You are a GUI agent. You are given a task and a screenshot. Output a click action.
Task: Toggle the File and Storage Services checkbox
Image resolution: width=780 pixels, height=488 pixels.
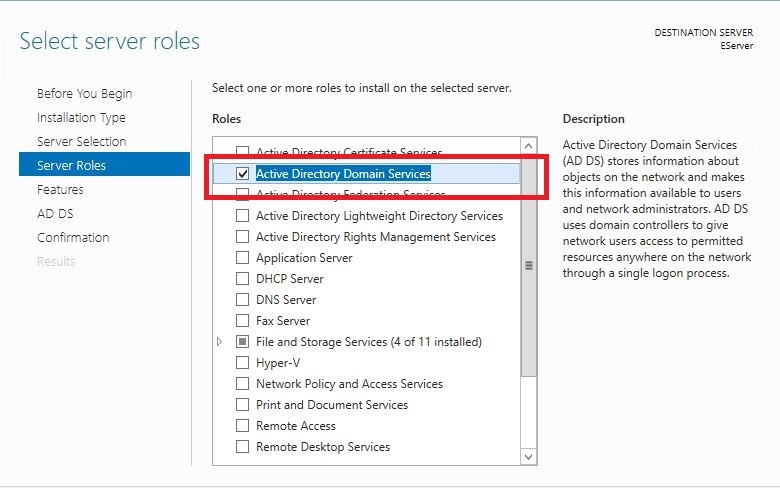tap(242, 342)
